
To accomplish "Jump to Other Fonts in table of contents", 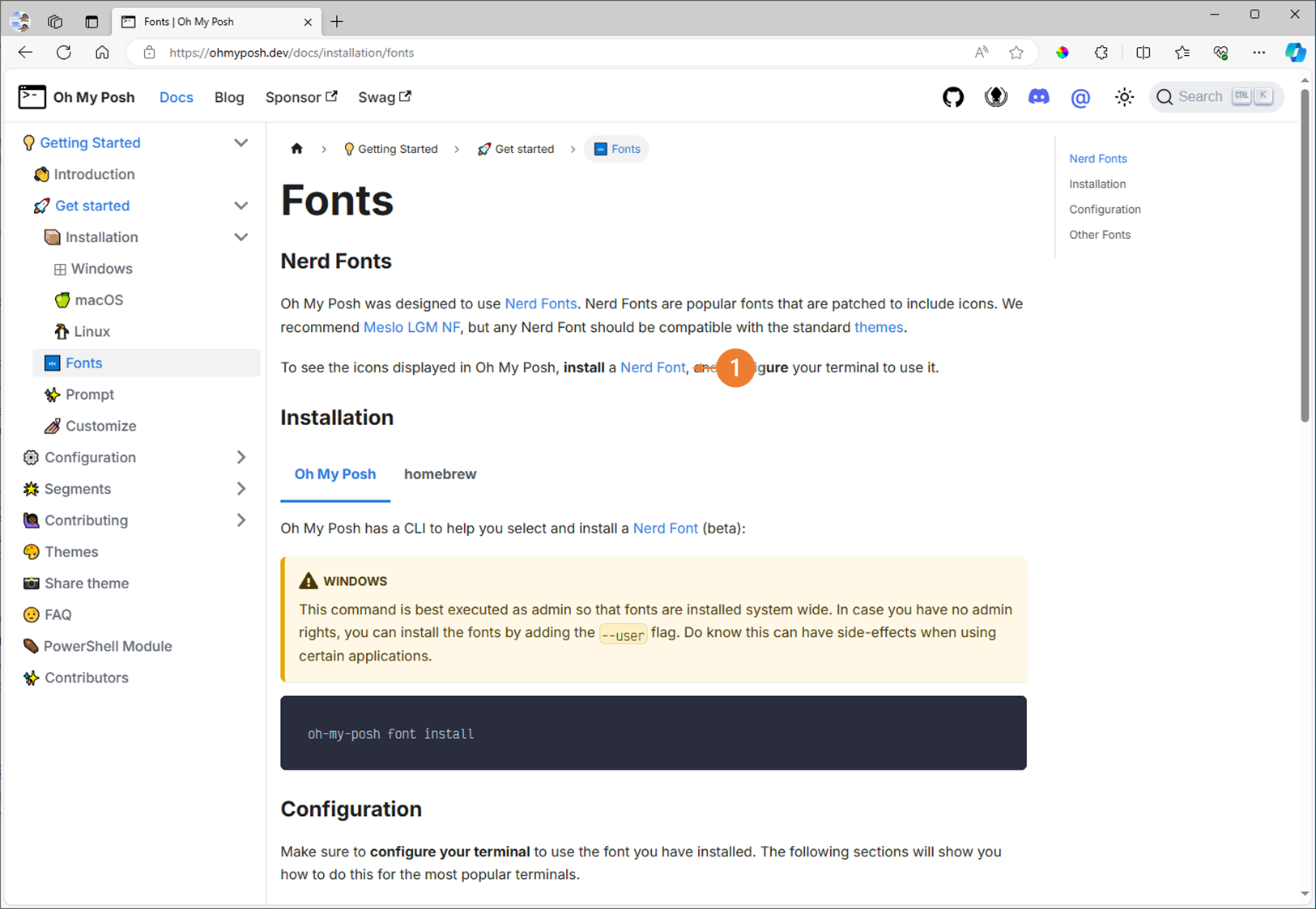I will coord(1100,235).
